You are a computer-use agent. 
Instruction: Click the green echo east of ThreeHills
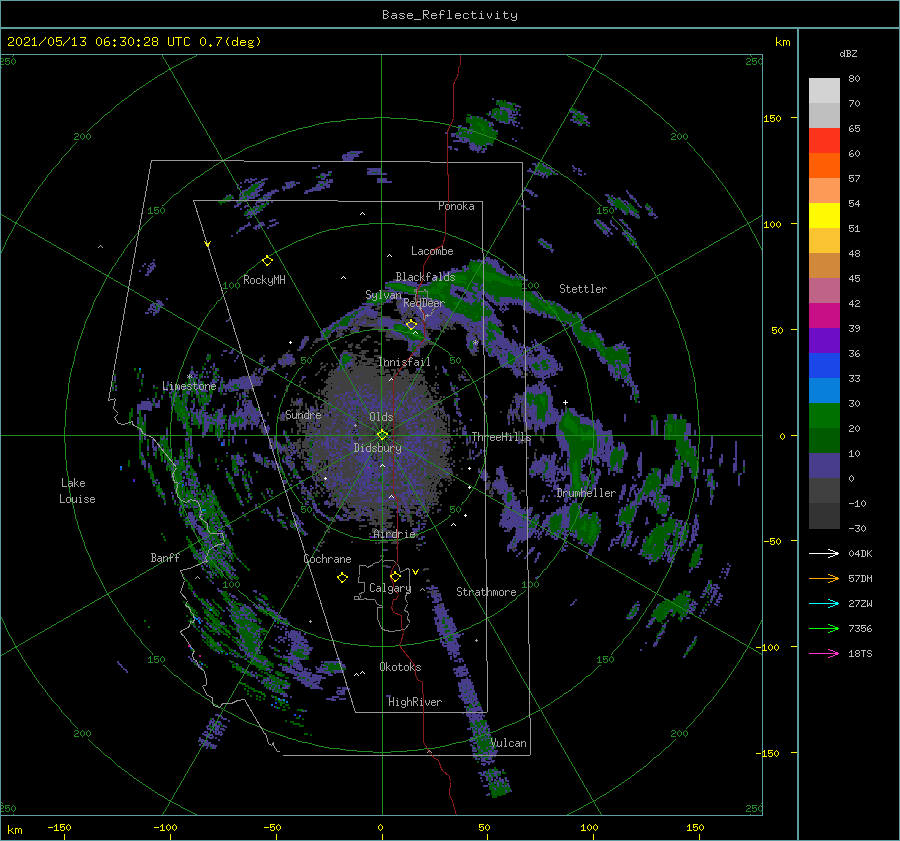[579, 445]
